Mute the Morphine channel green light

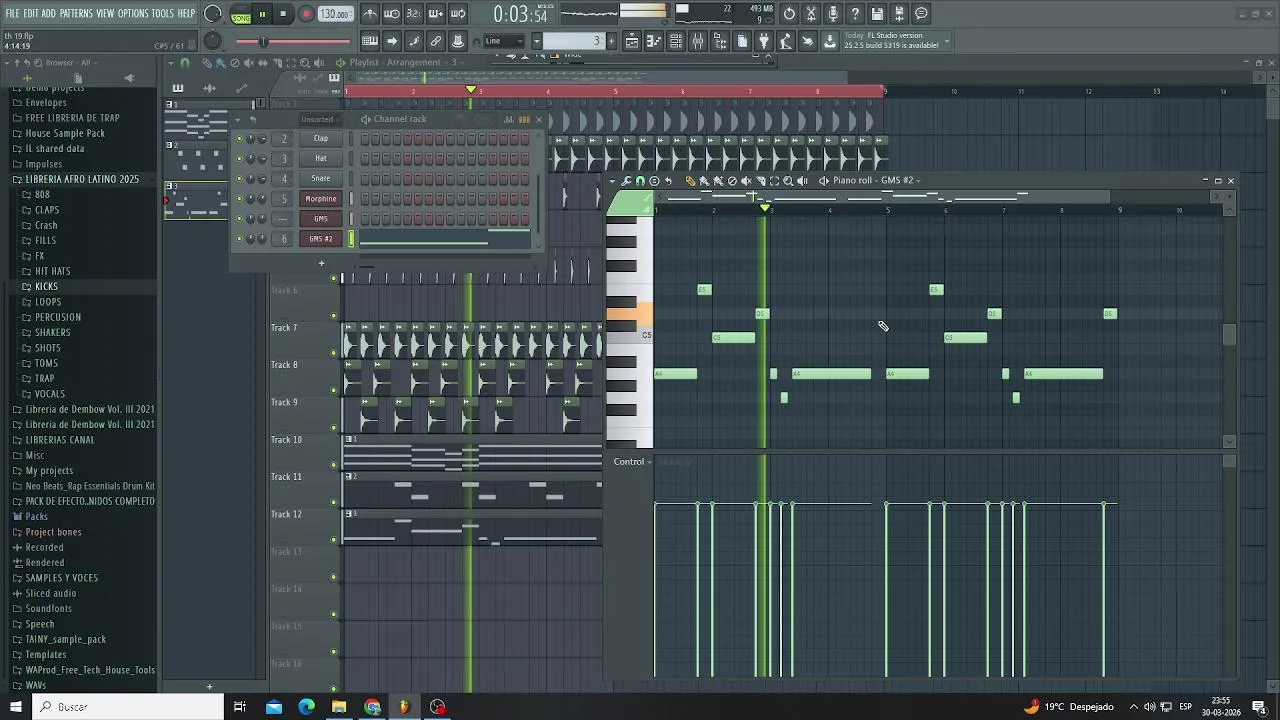(x=239, y=199)
